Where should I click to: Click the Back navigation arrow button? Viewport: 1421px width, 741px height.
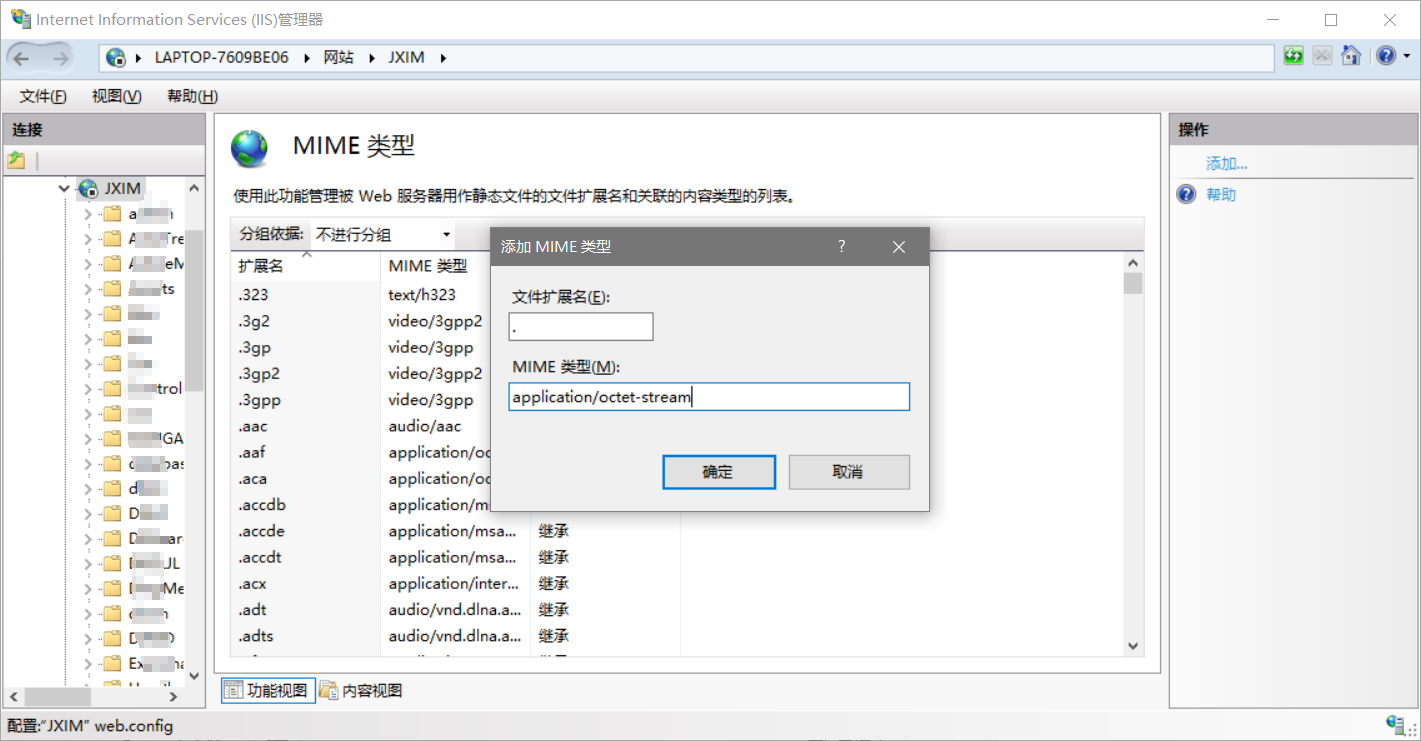point(21,58)
